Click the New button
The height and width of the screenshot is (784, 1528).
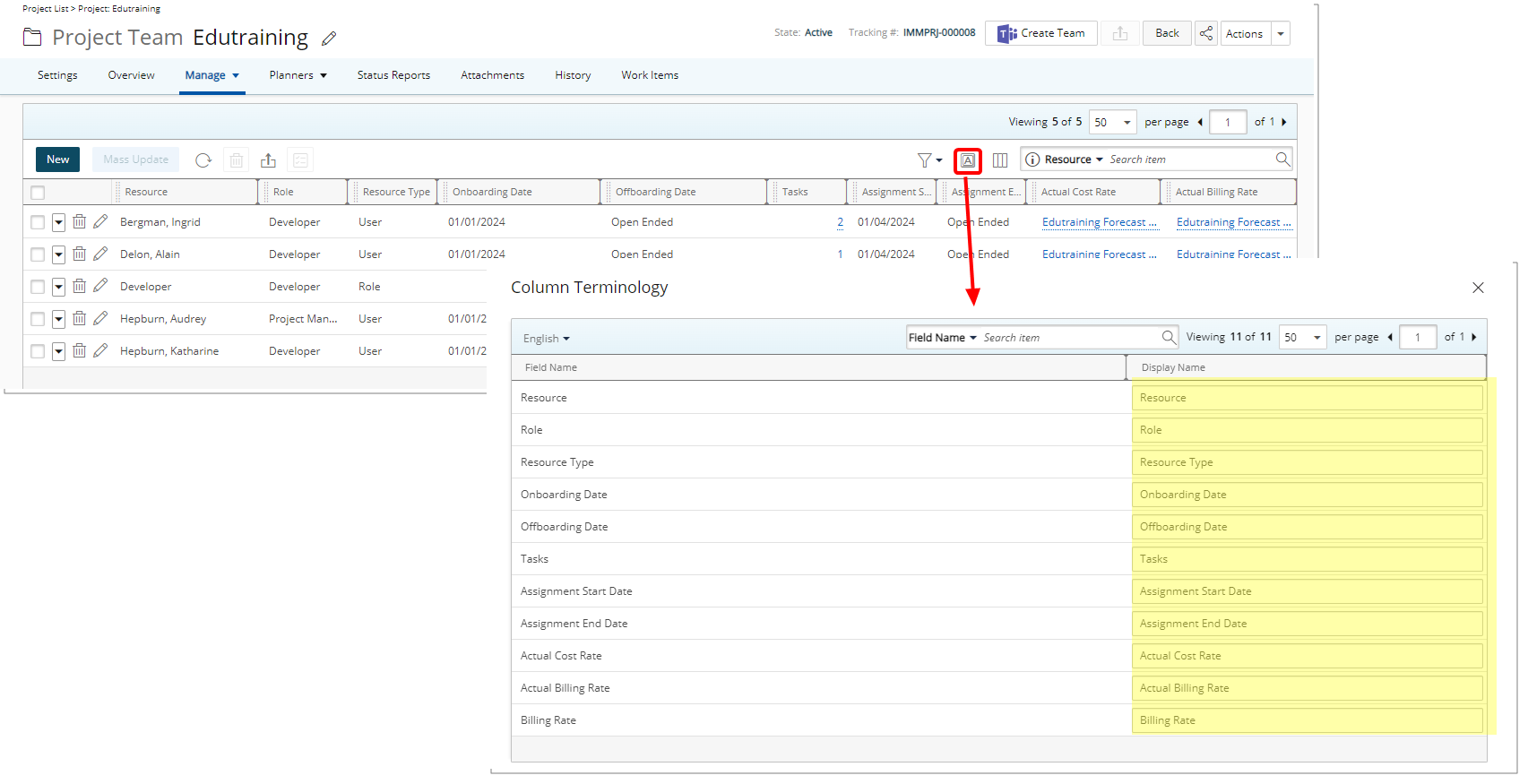point(58,159)
